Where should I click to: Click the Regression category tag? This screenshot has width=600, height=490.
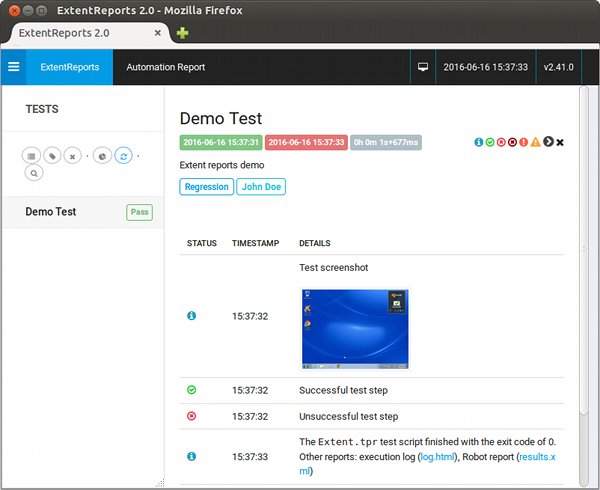(x=207, y=186)
